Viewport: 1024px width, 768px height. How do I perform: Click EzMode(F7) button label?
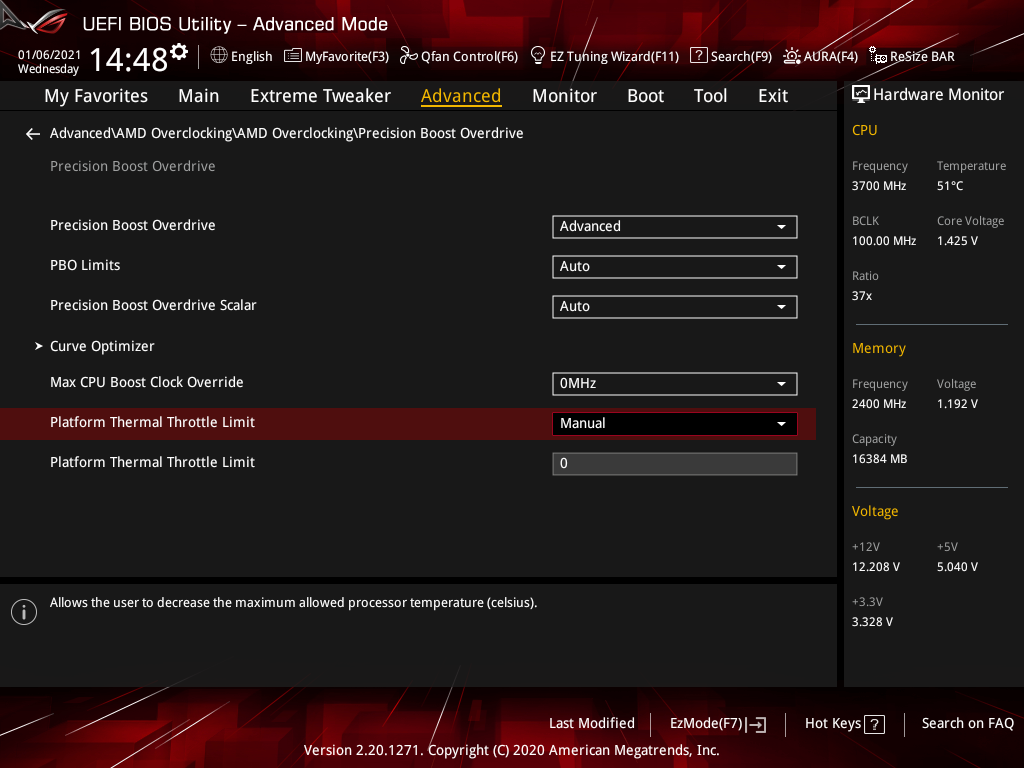click(706, 724)
